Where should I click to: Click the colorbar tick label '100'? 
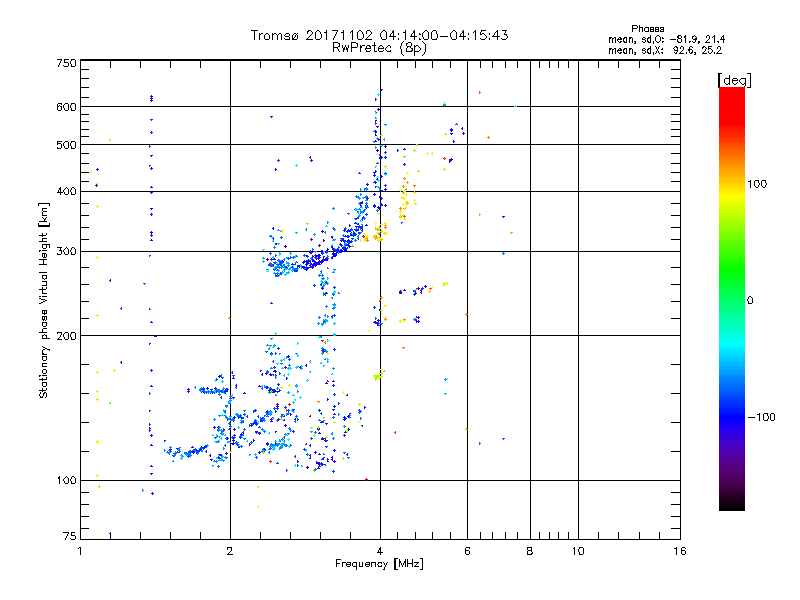(x=757, y=184)
